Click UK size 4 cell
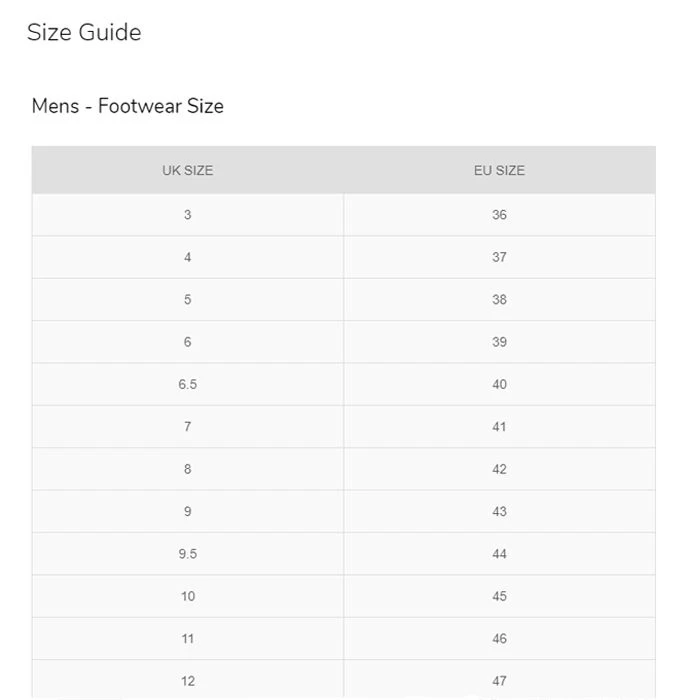Image resolution: width=700 pixels, height=700 pixels. [x=187, y=257]
